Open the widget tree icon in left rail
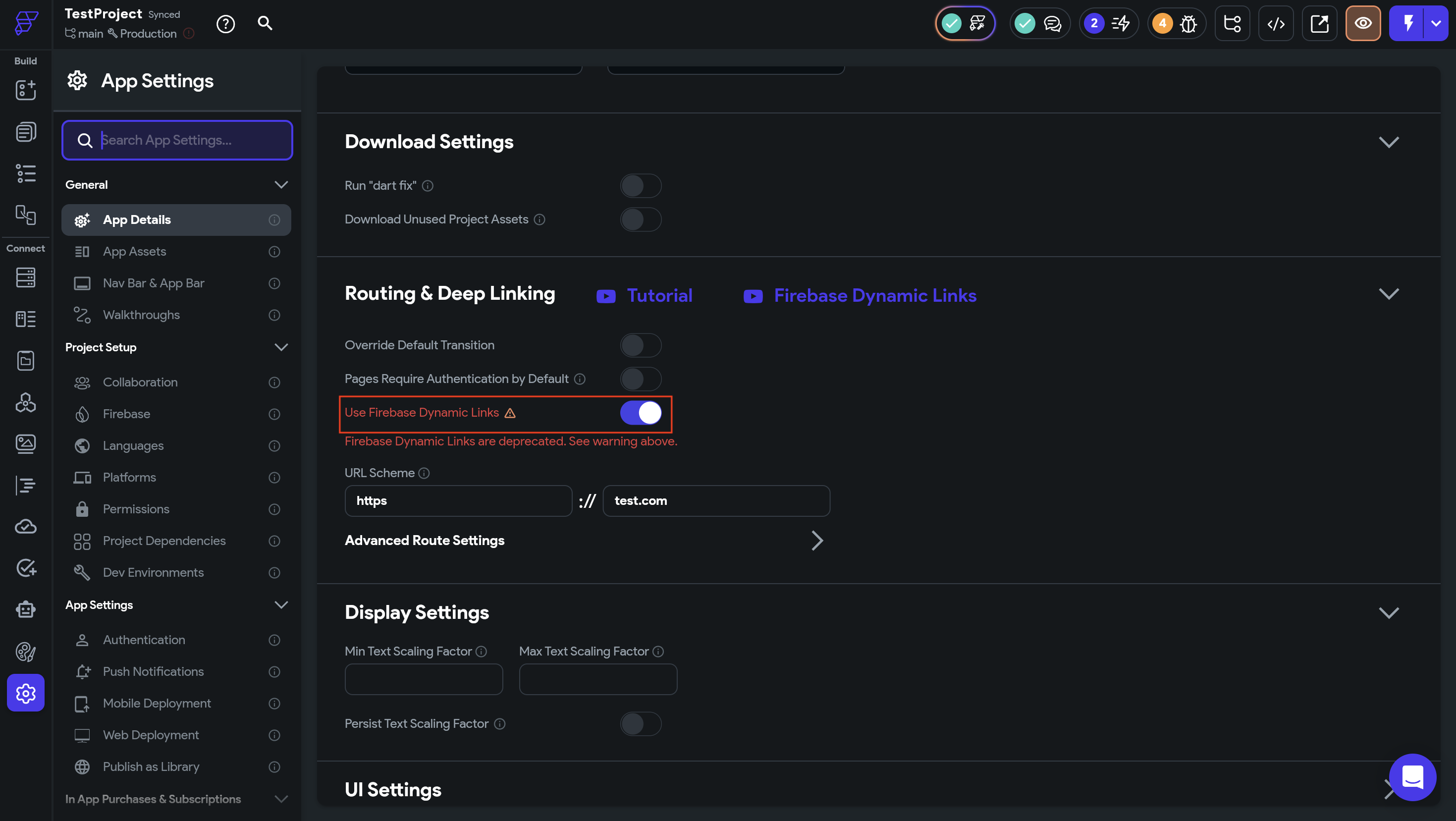The width and height of the screenshot is (1456, 821). (25, 173)
